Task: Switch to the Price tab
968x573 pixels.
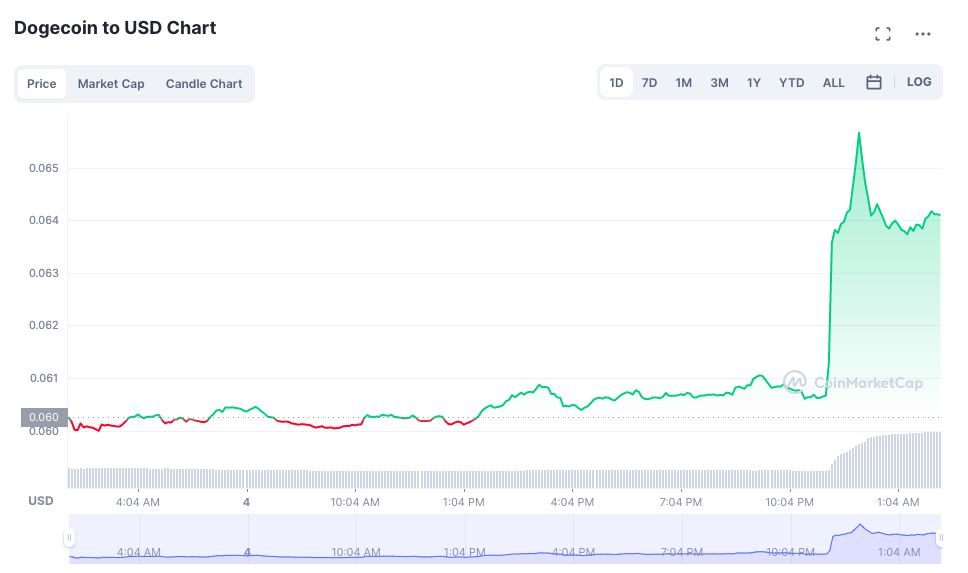Action: (41, 84)
